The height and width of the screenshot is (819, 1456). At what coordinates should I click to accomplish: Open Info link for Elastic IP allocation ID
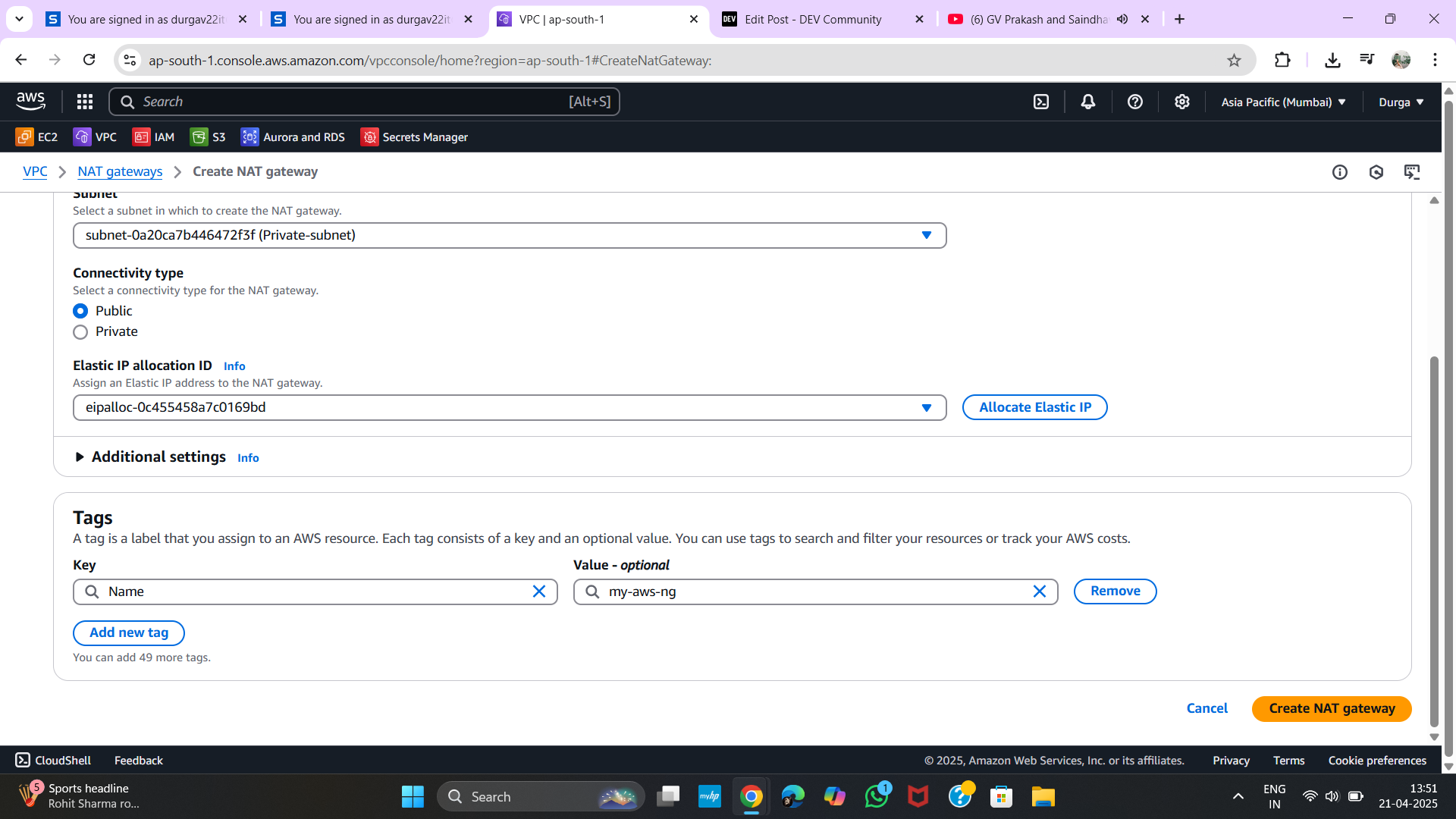234,366
